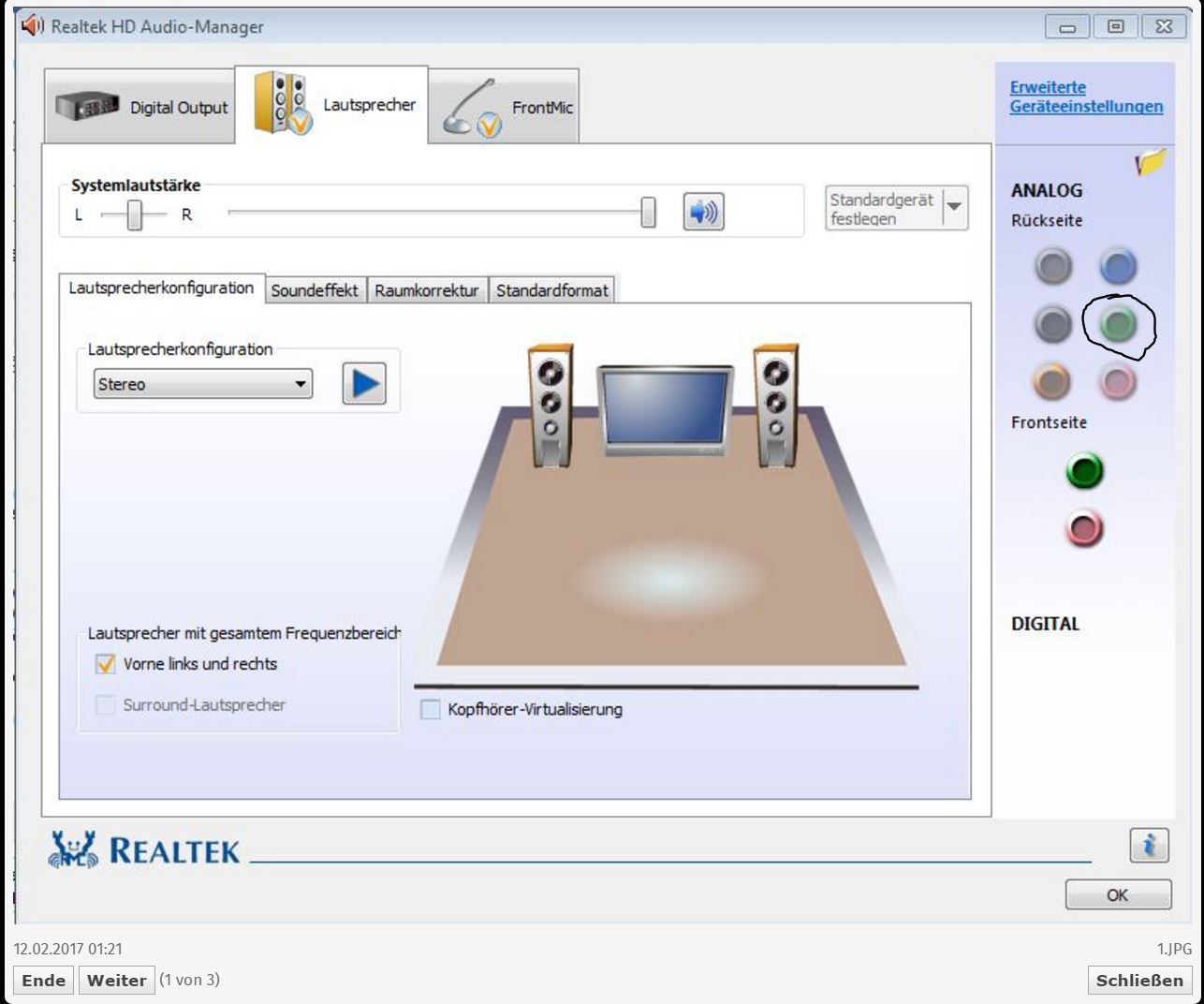Select the orange rear panel jack
The height and width of the screenshot is (1004, 1204).
tap(1051, 381)
